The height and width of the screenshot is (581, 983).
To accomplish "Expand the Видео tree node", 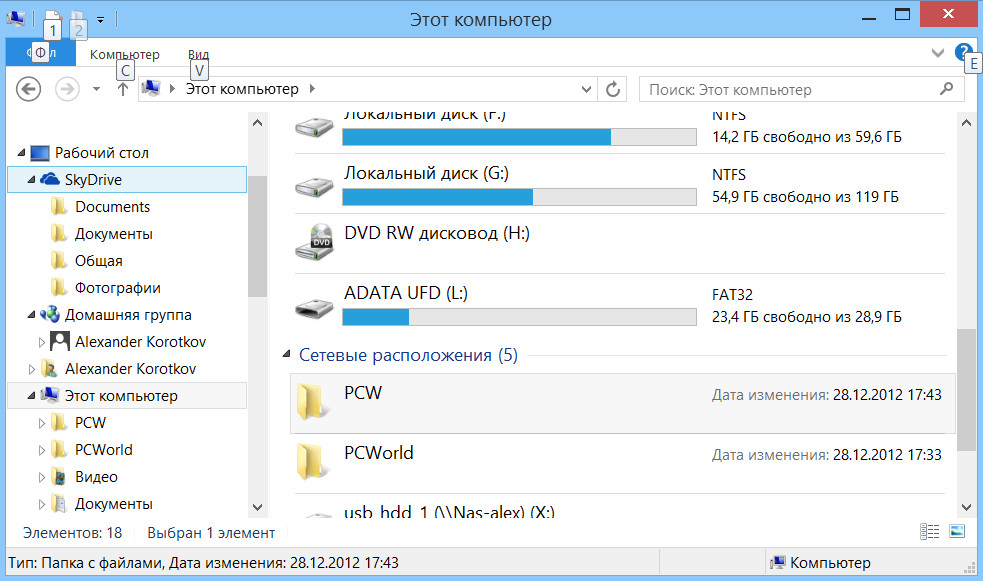I will pyautogui.click(x=42, y=477).
